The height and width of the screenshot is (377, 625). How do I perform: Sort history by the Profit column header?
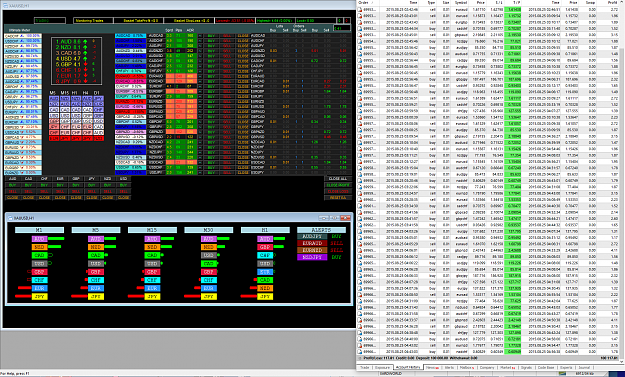click(x=607, y=2)
